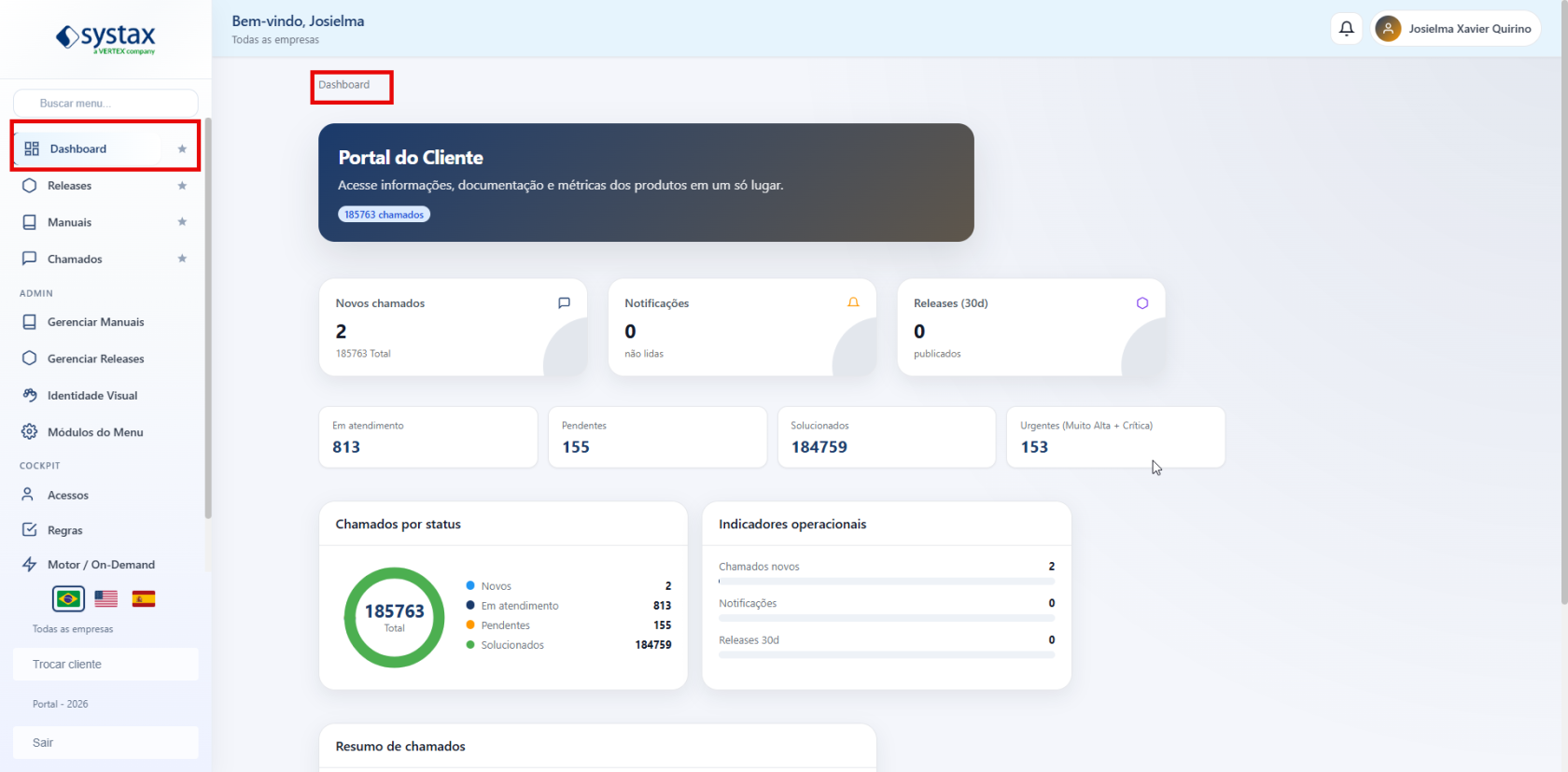The width and height of the screenshot is (1568, 772).
Task: Click the bell icon on Notificações card
Action: click(853, 303)
